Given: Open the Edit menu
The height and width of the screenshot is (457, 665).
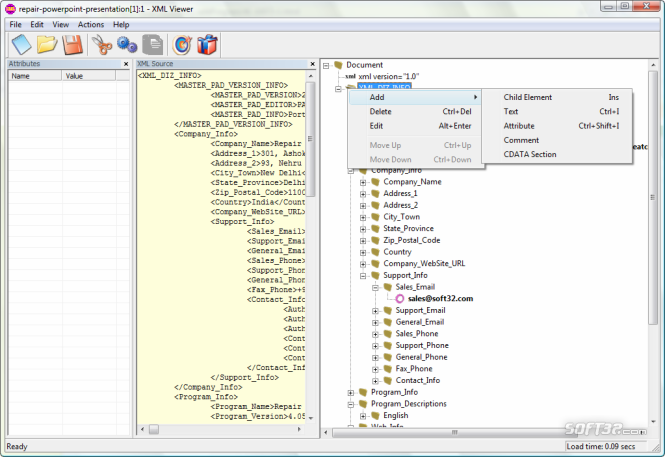Looking at the screenshot, I should pos(37,25).
